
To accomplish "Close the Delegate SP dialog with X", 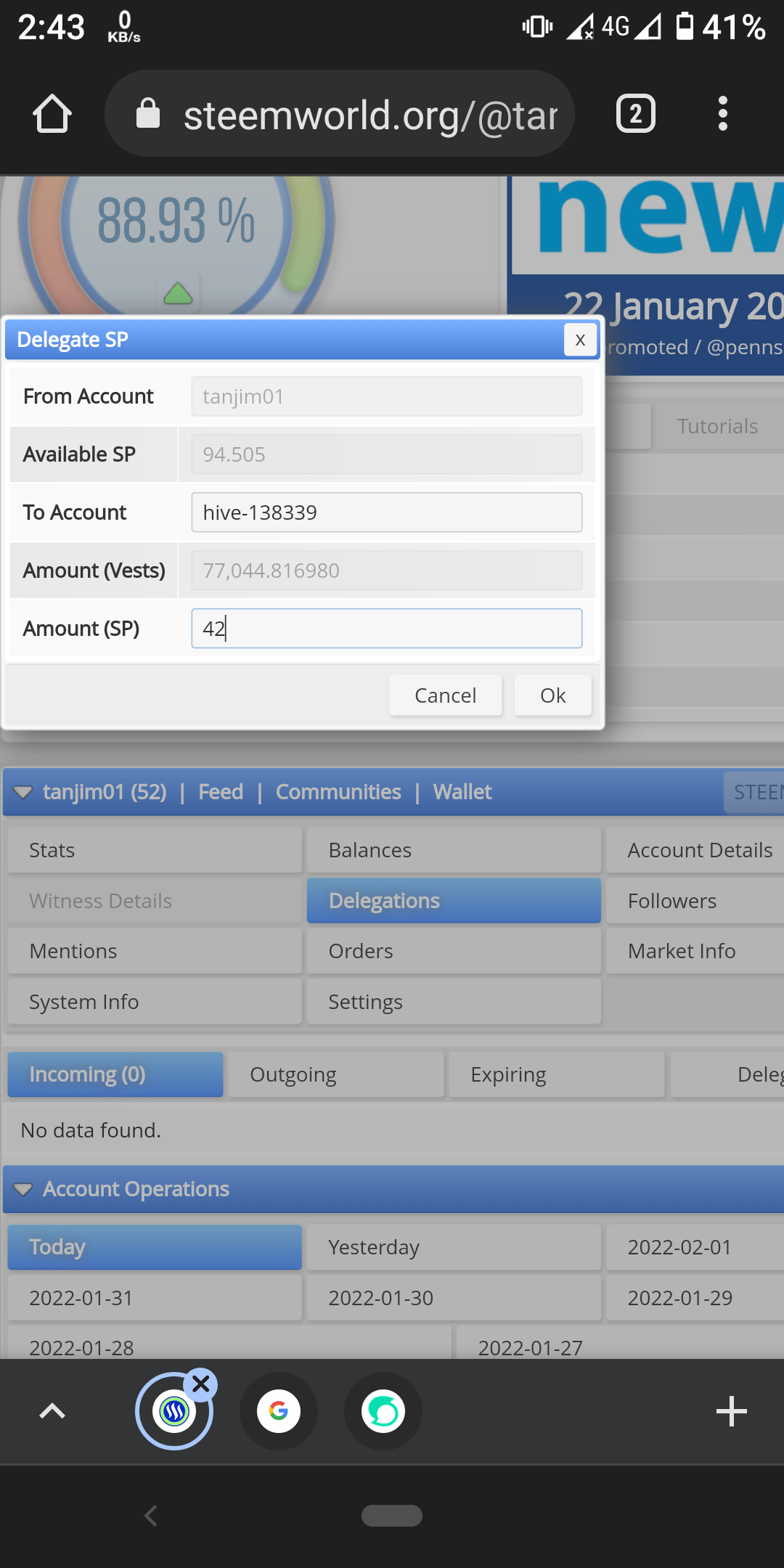I will 580,340.
